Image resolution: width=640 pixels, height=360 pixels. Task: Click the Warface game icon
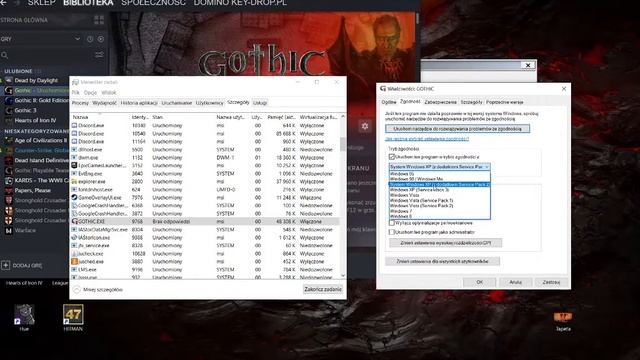point(9,231)
